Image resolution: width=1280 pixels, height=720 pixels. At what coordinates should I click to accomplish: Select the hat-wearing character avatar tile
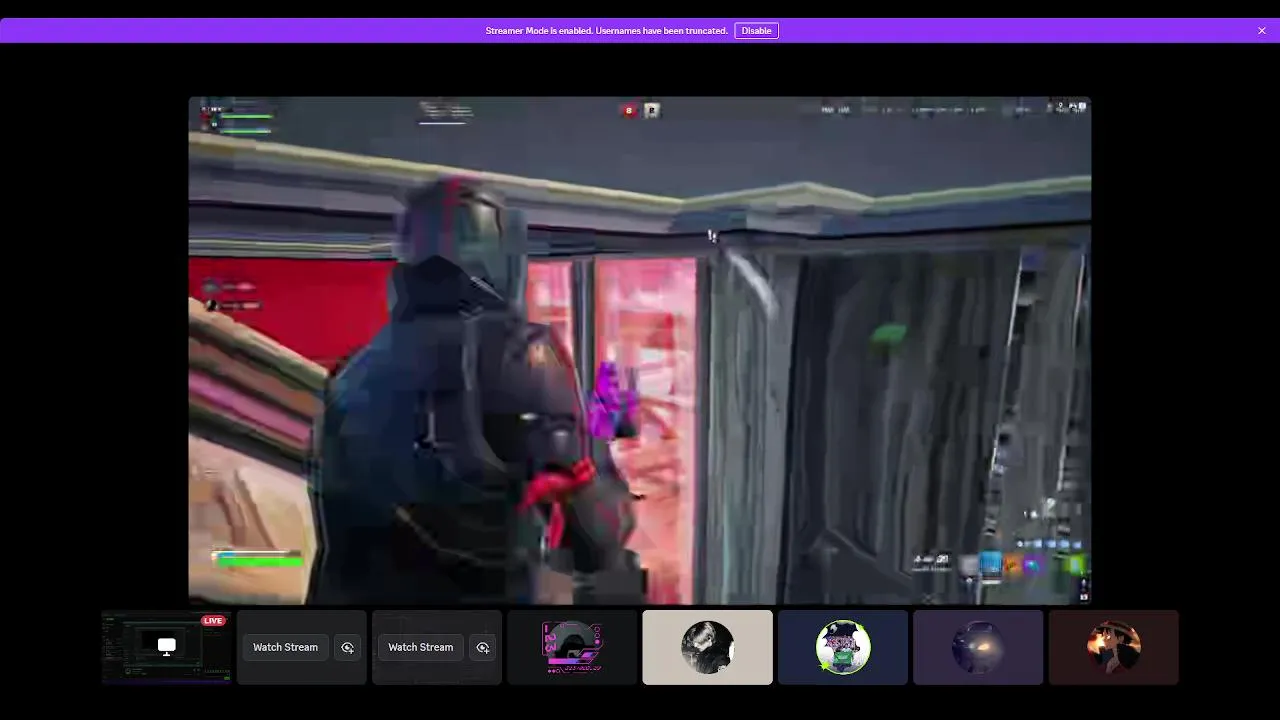coord(1113,647)
